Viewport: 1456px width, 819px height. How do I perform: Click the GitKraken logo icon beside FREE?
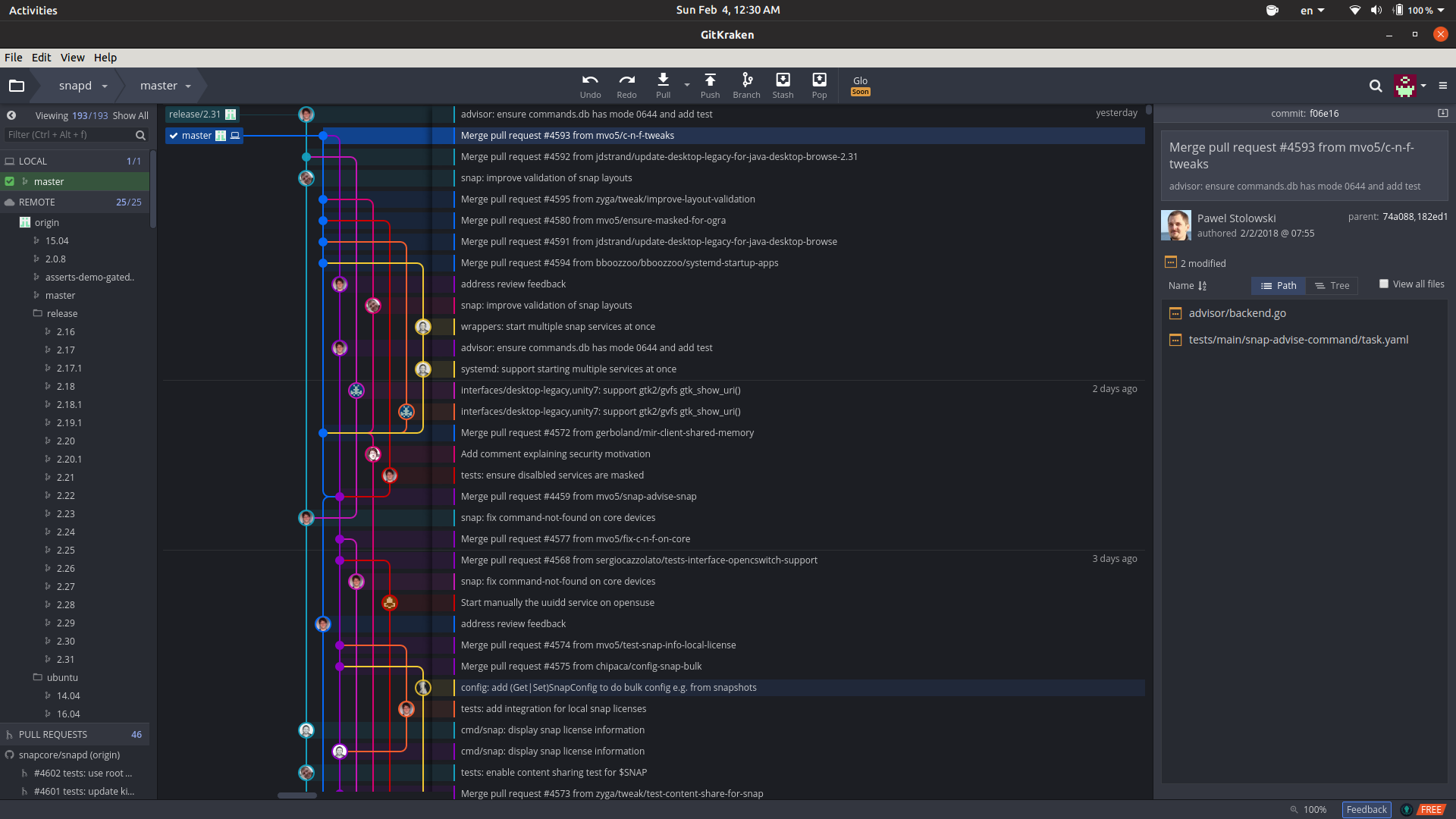pos(1406,809)
